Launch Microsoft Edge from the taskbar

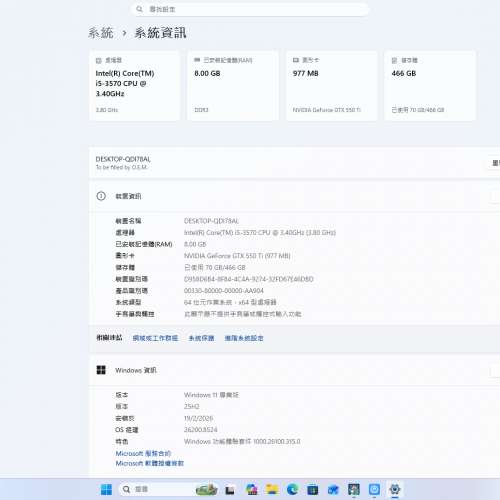click(292, 489)
